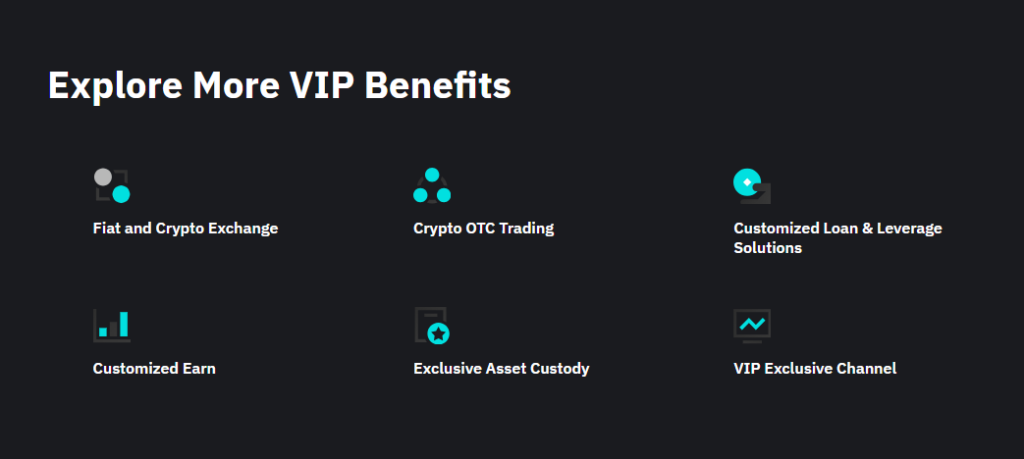
Task: Click the teal coin in the Loan icon
Action: [745, 181]
